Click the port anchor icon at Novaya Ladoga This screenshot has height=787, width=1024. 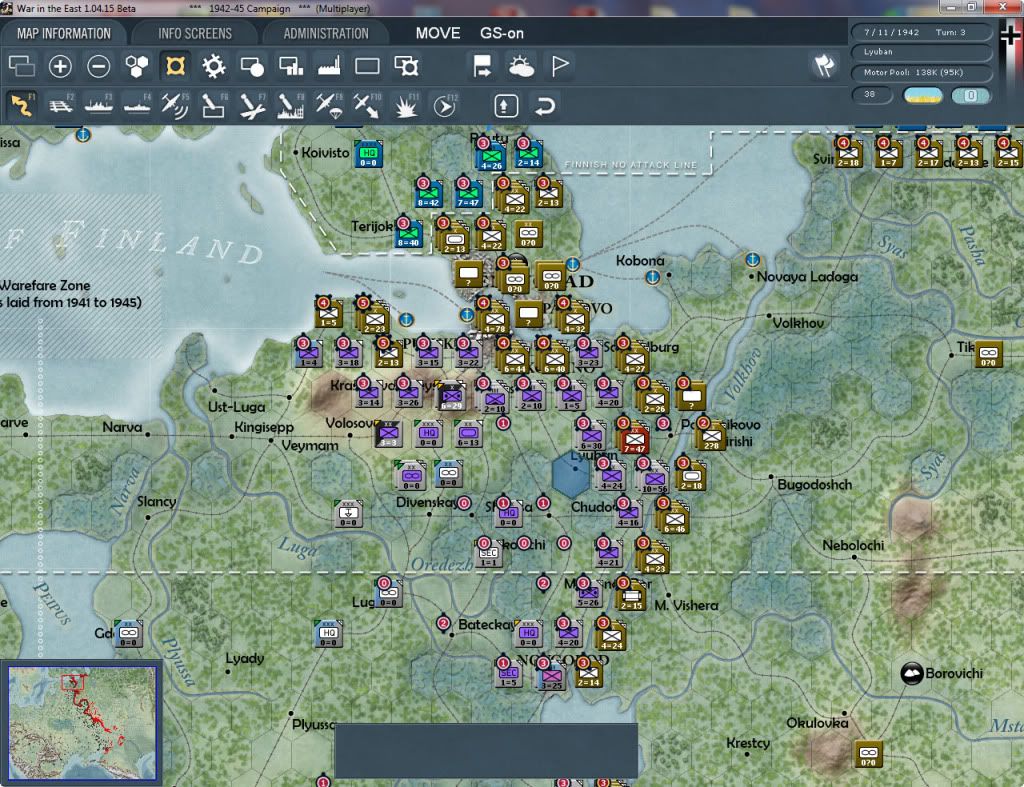click(752, 259)
